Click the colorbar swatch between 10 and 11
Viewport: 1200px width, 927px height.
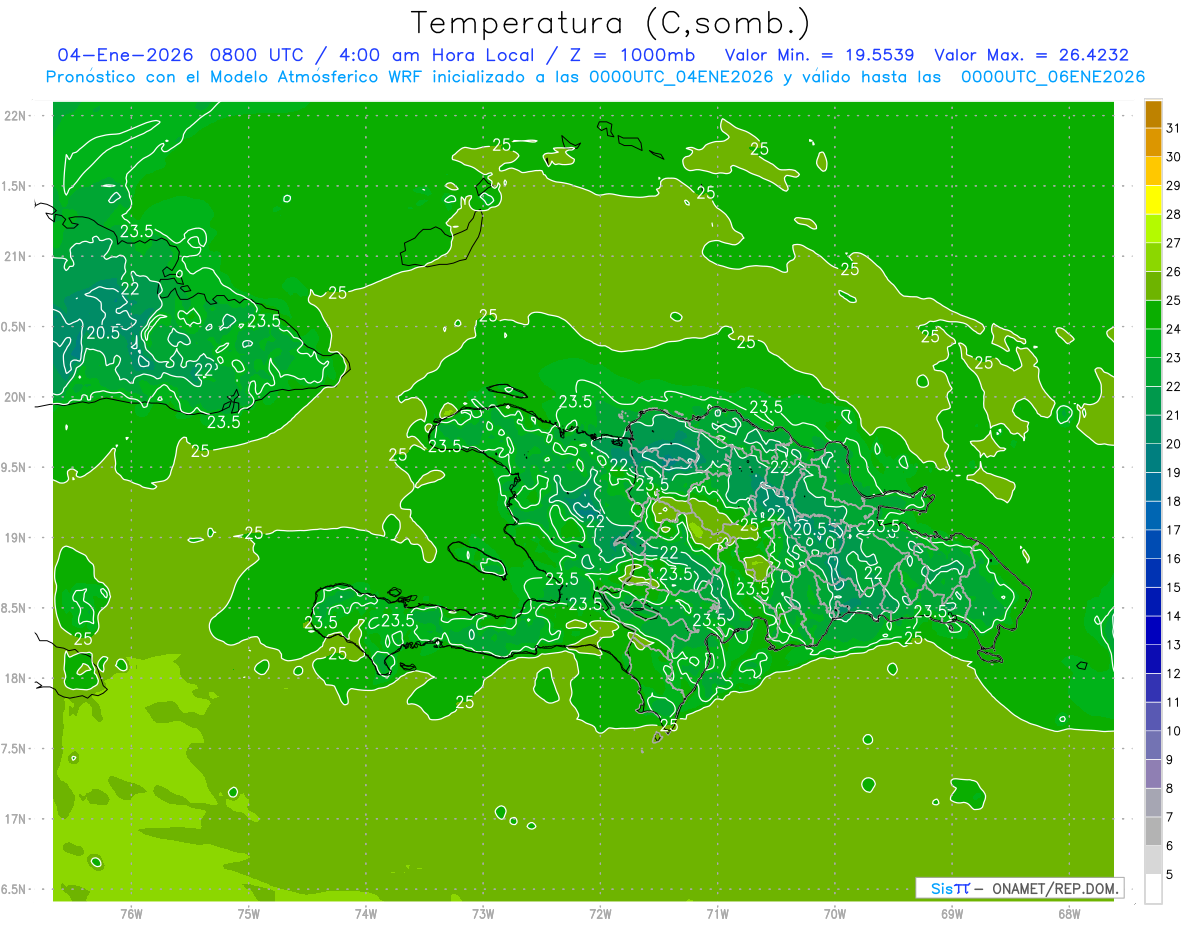1153,716
